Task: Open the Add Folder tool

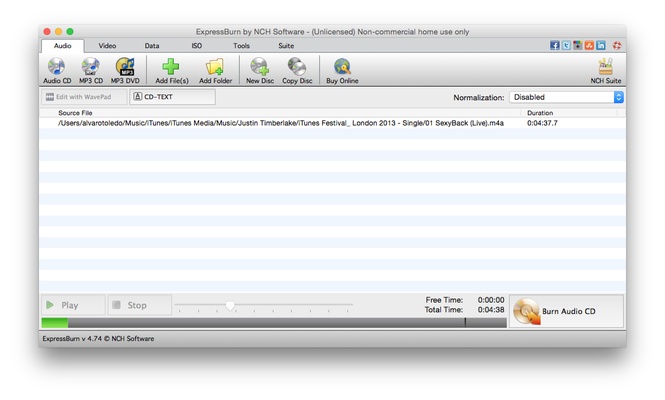Action: pos(215,70)
